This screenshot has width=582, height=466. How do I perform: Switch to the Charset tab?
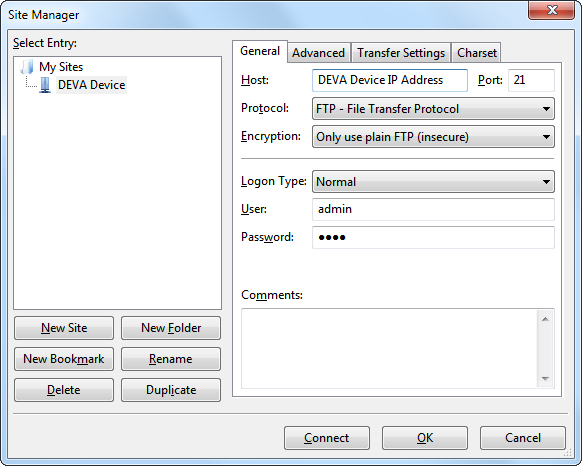click(x=477, y=53)
